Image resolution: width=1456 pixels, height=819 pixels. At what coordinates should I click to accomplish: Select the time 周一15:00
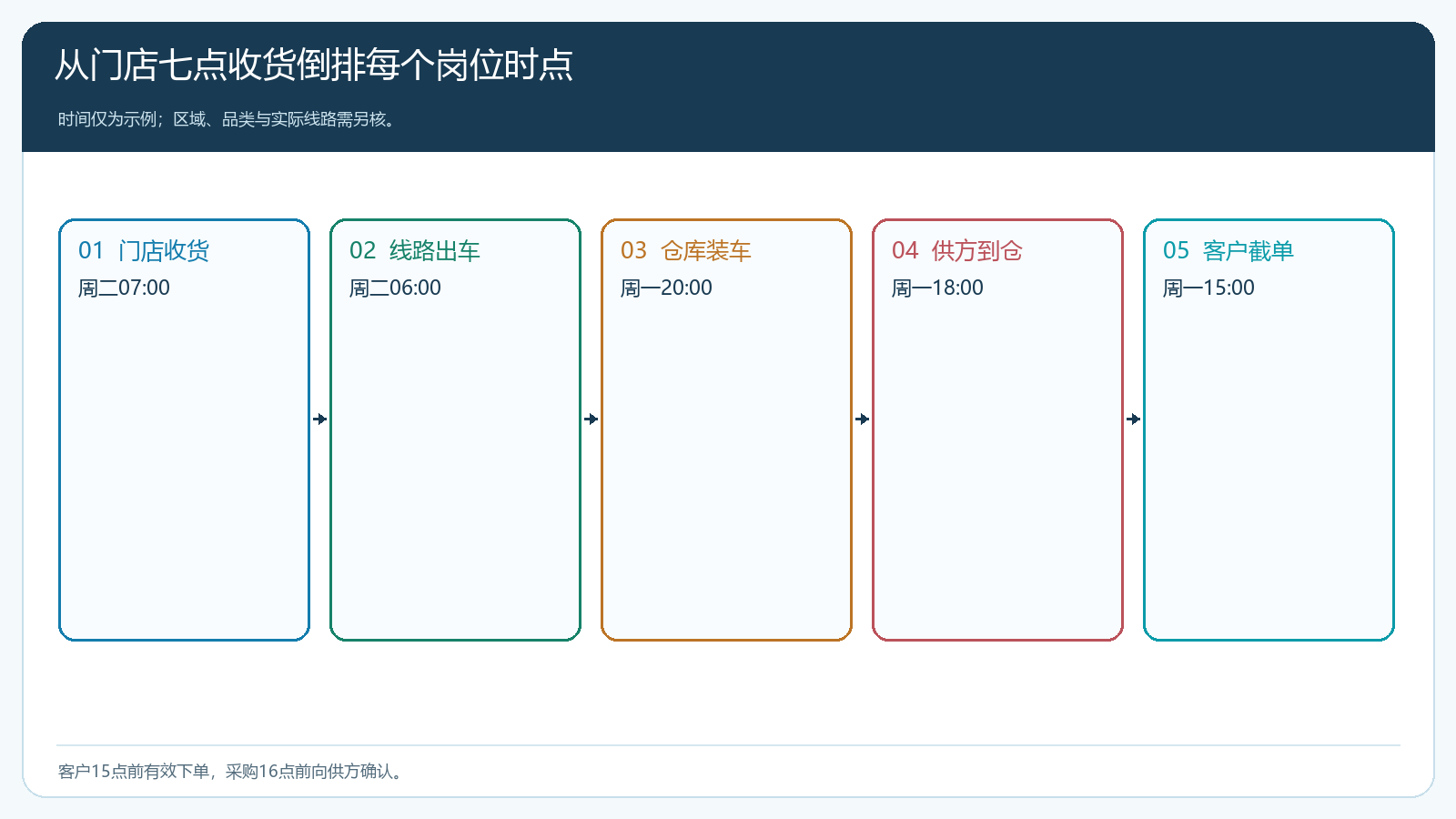point(1208,288)
